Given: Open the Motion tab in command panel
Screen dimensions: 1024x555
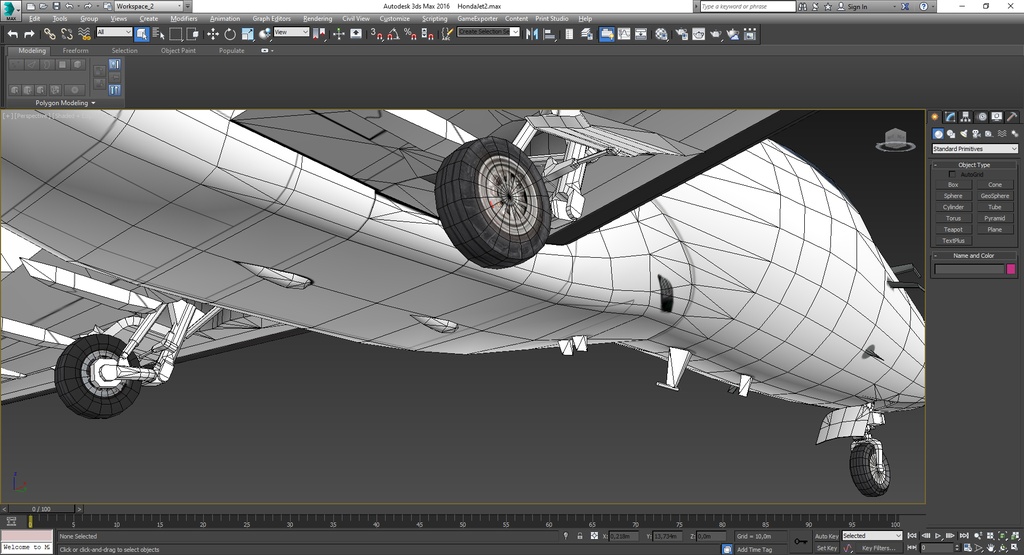Looking at the screenshot, I should (982, 117).
